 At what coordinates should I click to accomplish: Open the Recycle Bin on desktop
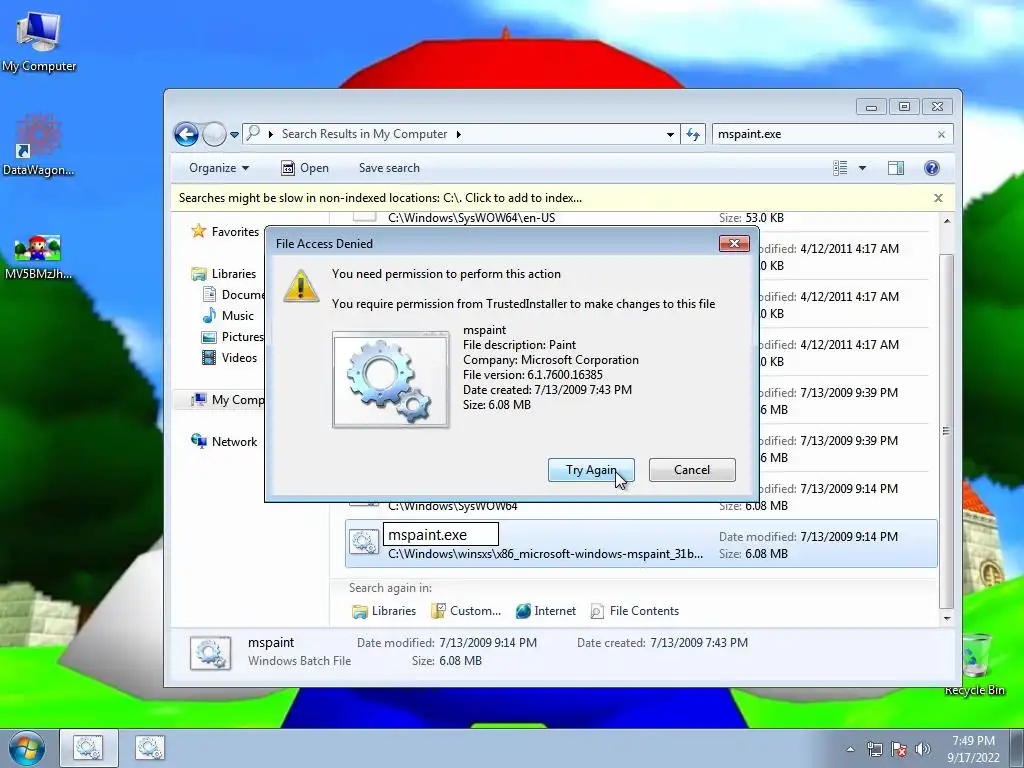pos(974,665)
